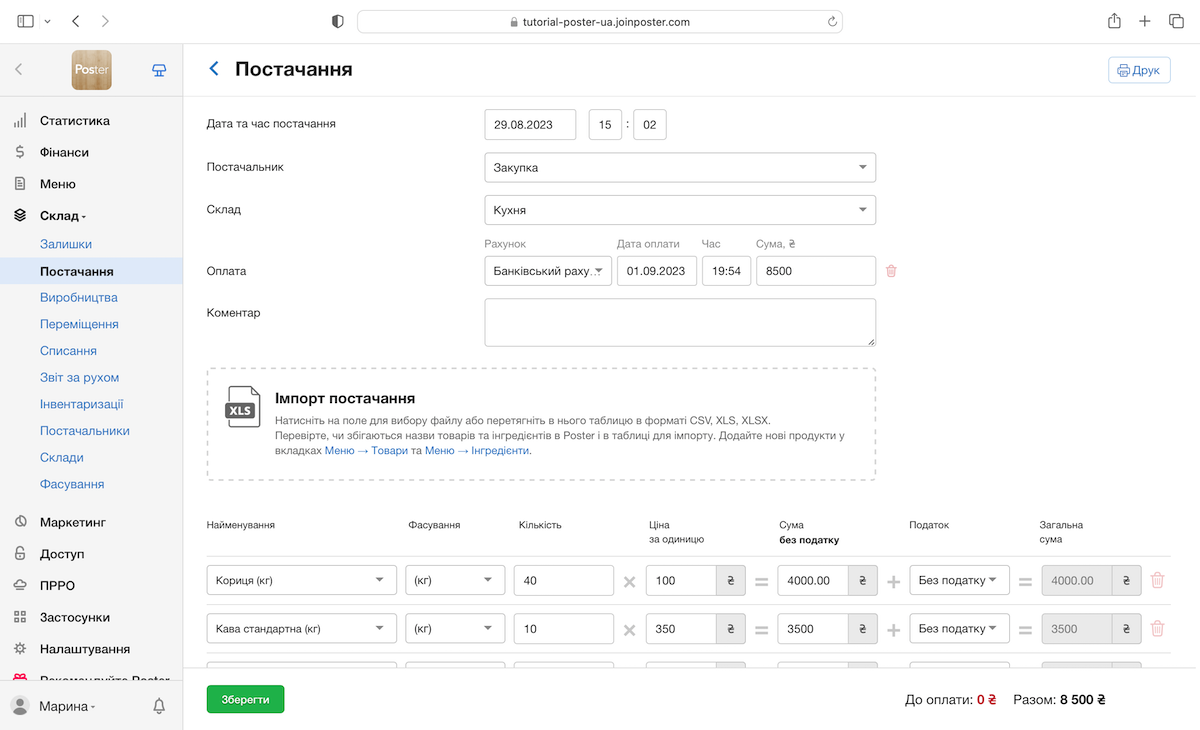Open Залишки in sidebar
Screen dimensions: 1200x730
[66, 244]
